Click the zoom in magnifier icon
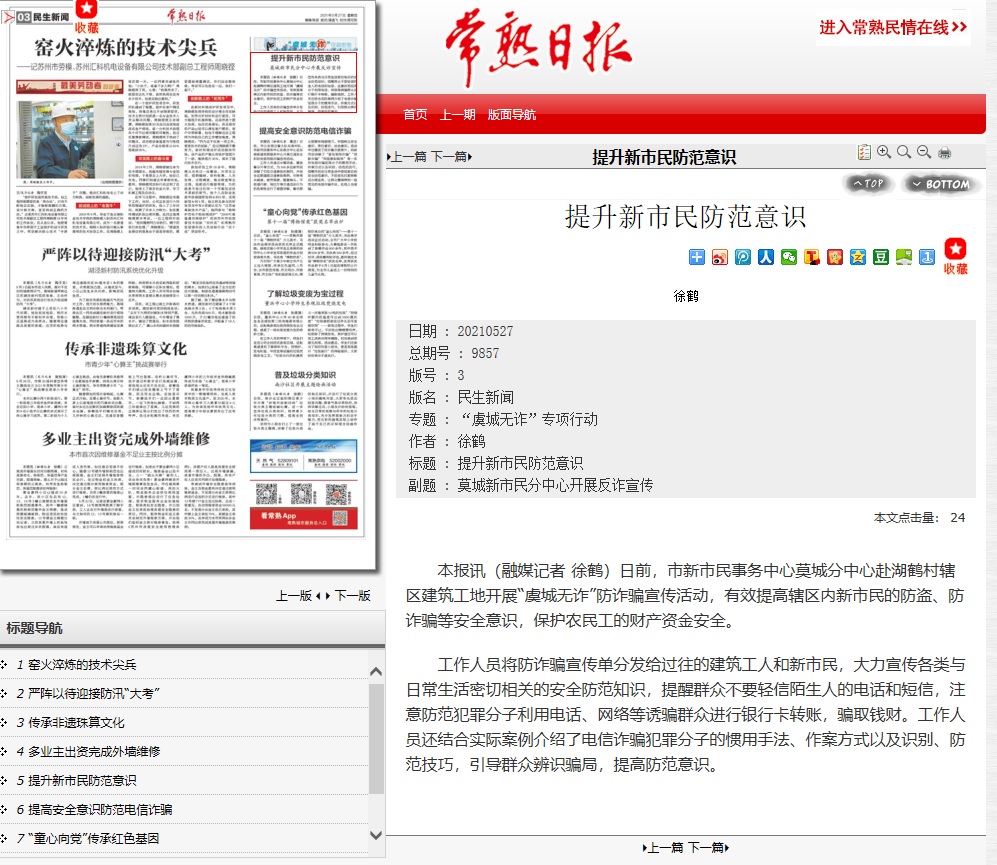 [x=884, y=152]
